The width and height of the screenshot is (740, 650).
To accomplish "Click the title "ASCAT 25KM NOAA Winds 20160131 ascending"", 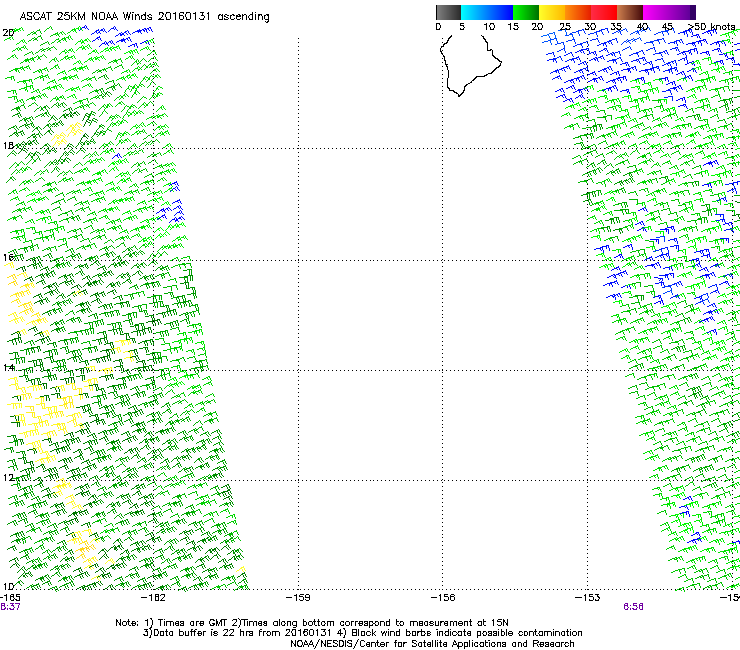I will click(144, 17).
